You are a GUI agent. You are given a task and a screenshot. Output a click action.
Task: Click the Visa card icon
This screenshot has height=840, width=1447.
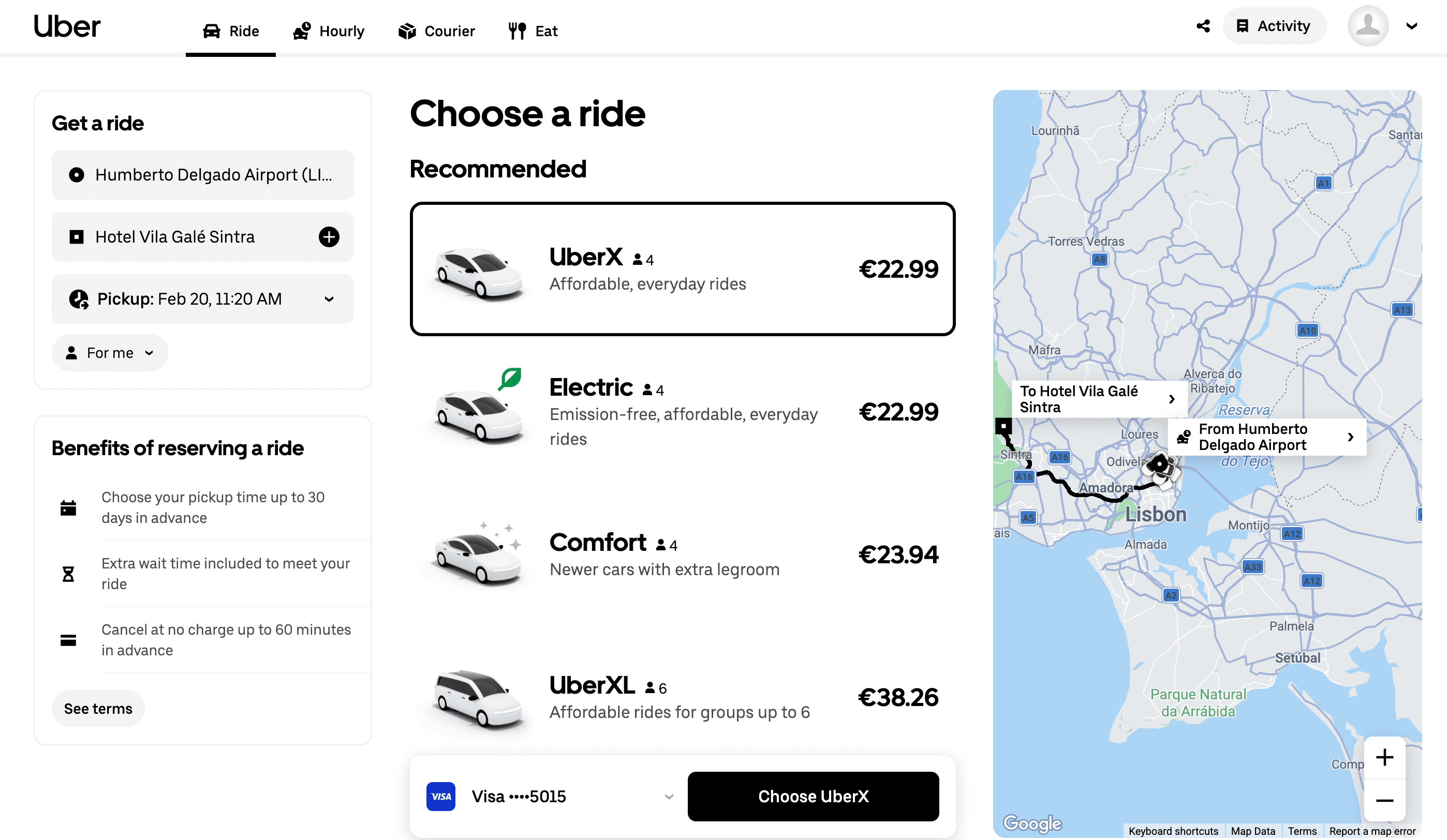pos(441,797)
